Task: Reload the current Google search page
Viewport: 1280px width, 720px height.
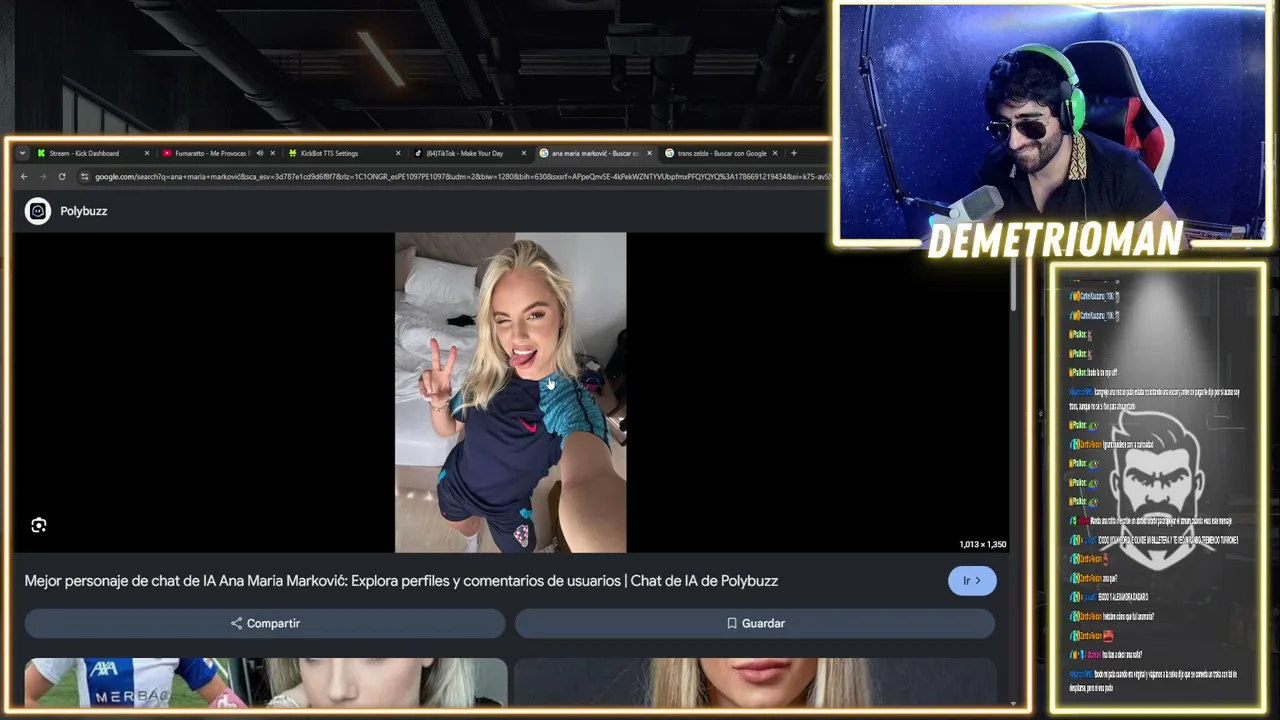Action: point(62,177)
